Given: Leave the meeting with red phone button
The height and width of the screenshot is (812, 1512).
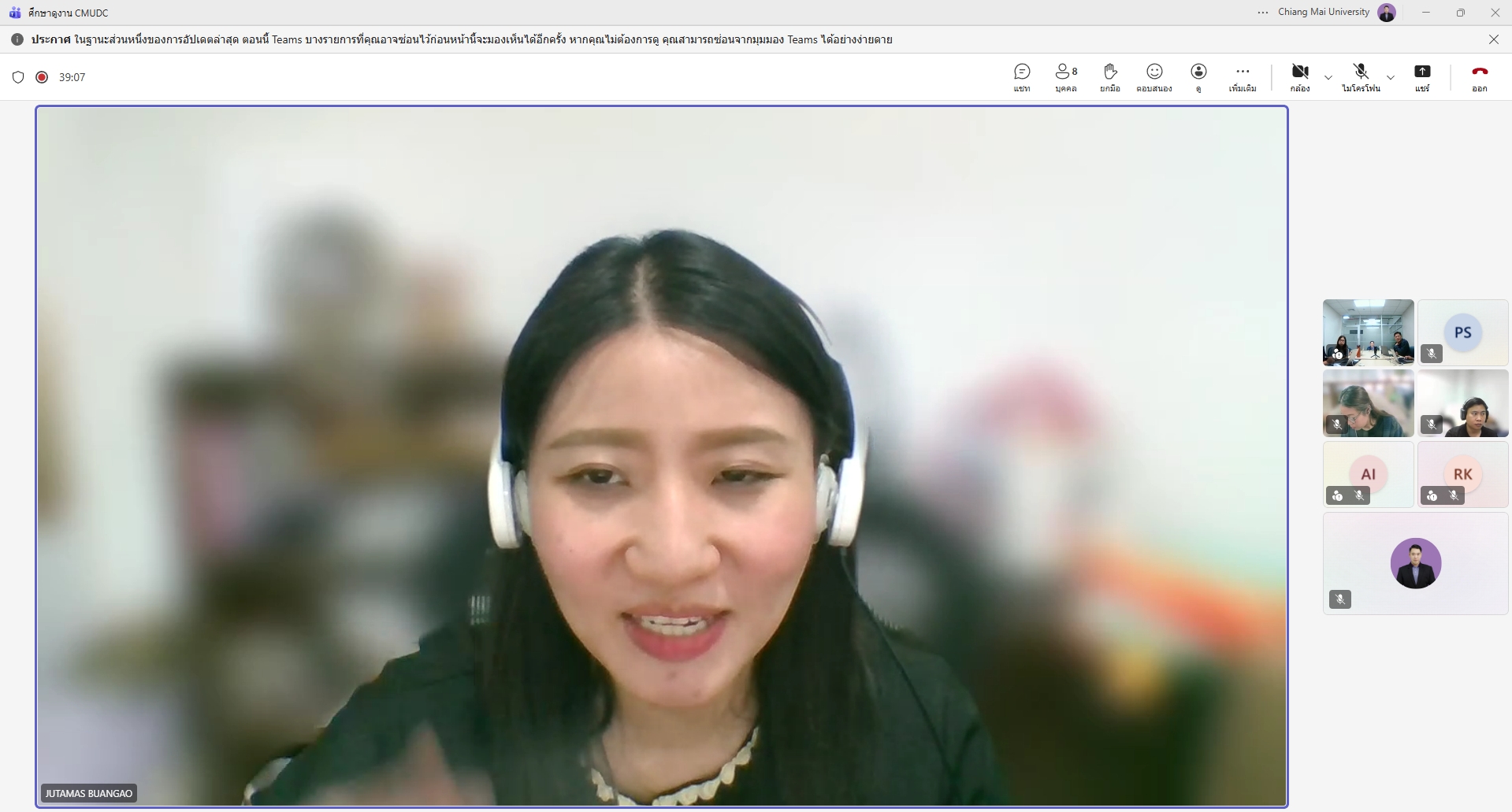Looking at the screenshot, I should point(1479,77).
